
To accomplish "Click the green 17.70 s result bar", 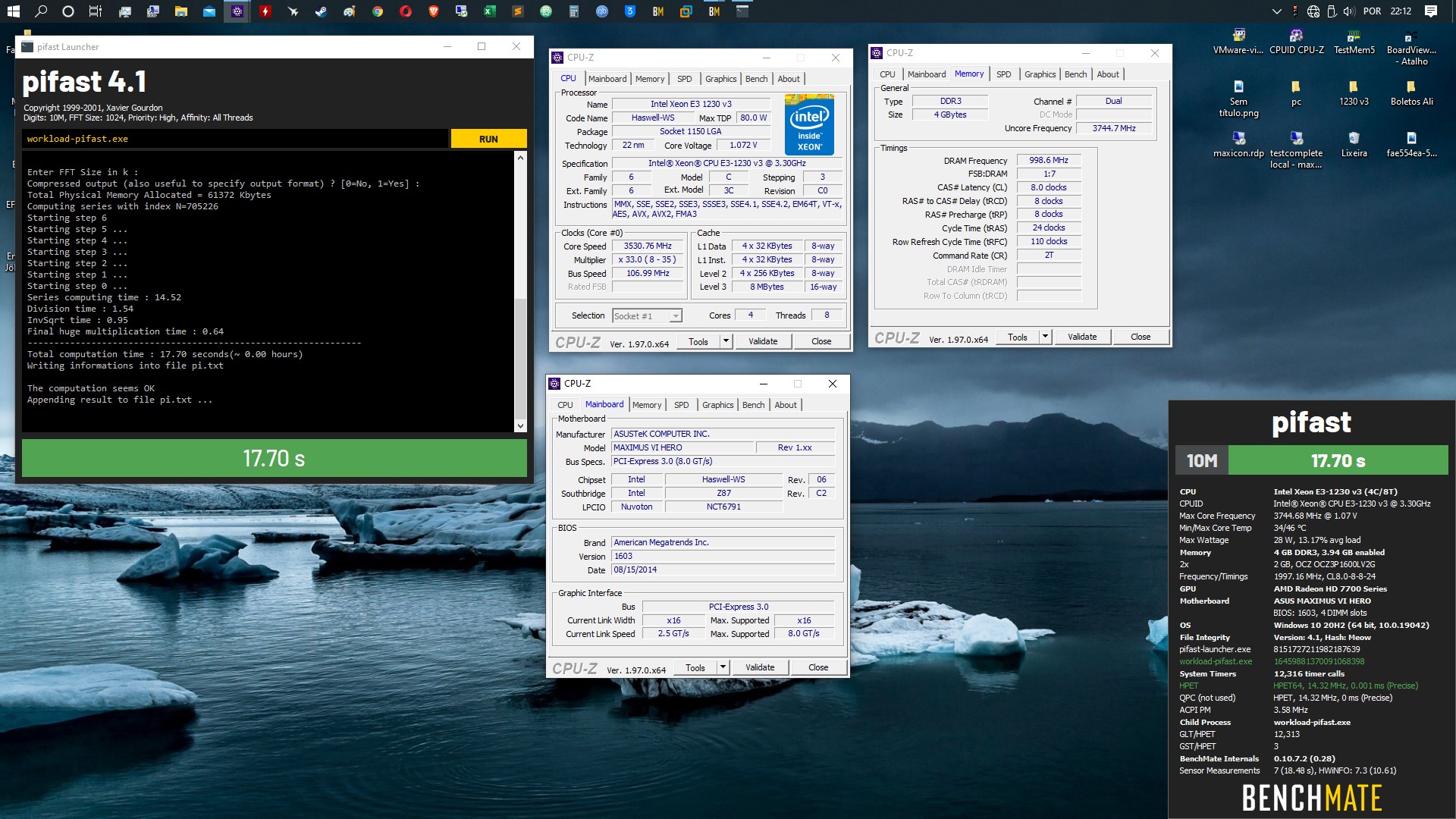I will [x=274, y=458].
